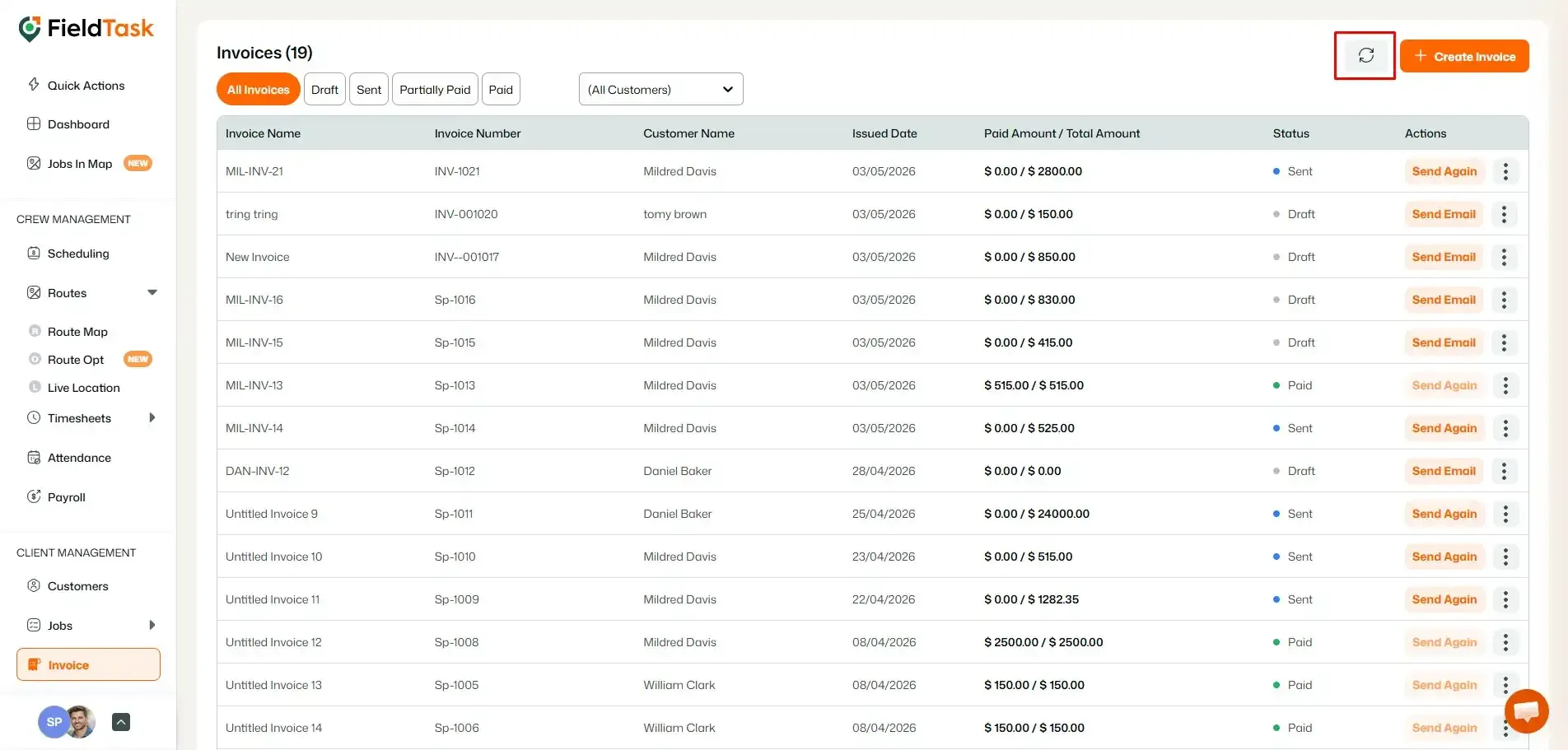
Task: Open more actions for Untitled Invoice 12
Action: pos(1505,642)
